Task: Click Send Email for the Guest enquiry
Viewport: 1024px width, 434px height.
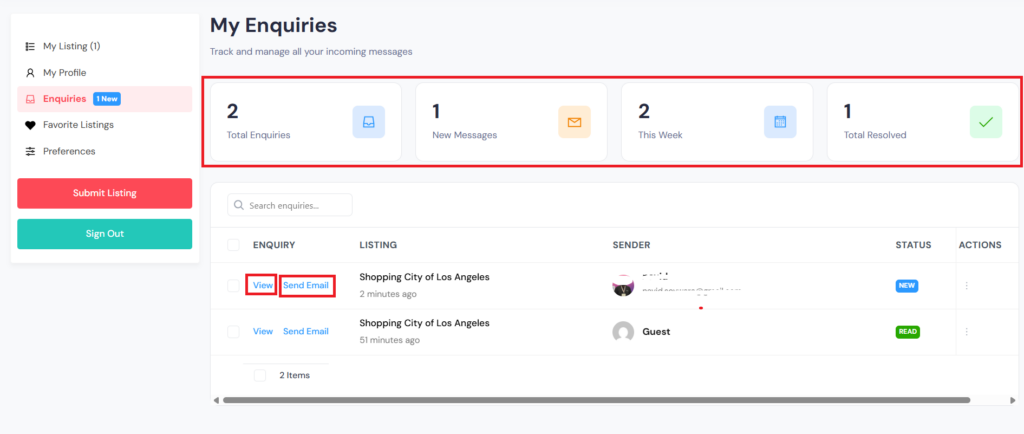Action: pos(305,332)
